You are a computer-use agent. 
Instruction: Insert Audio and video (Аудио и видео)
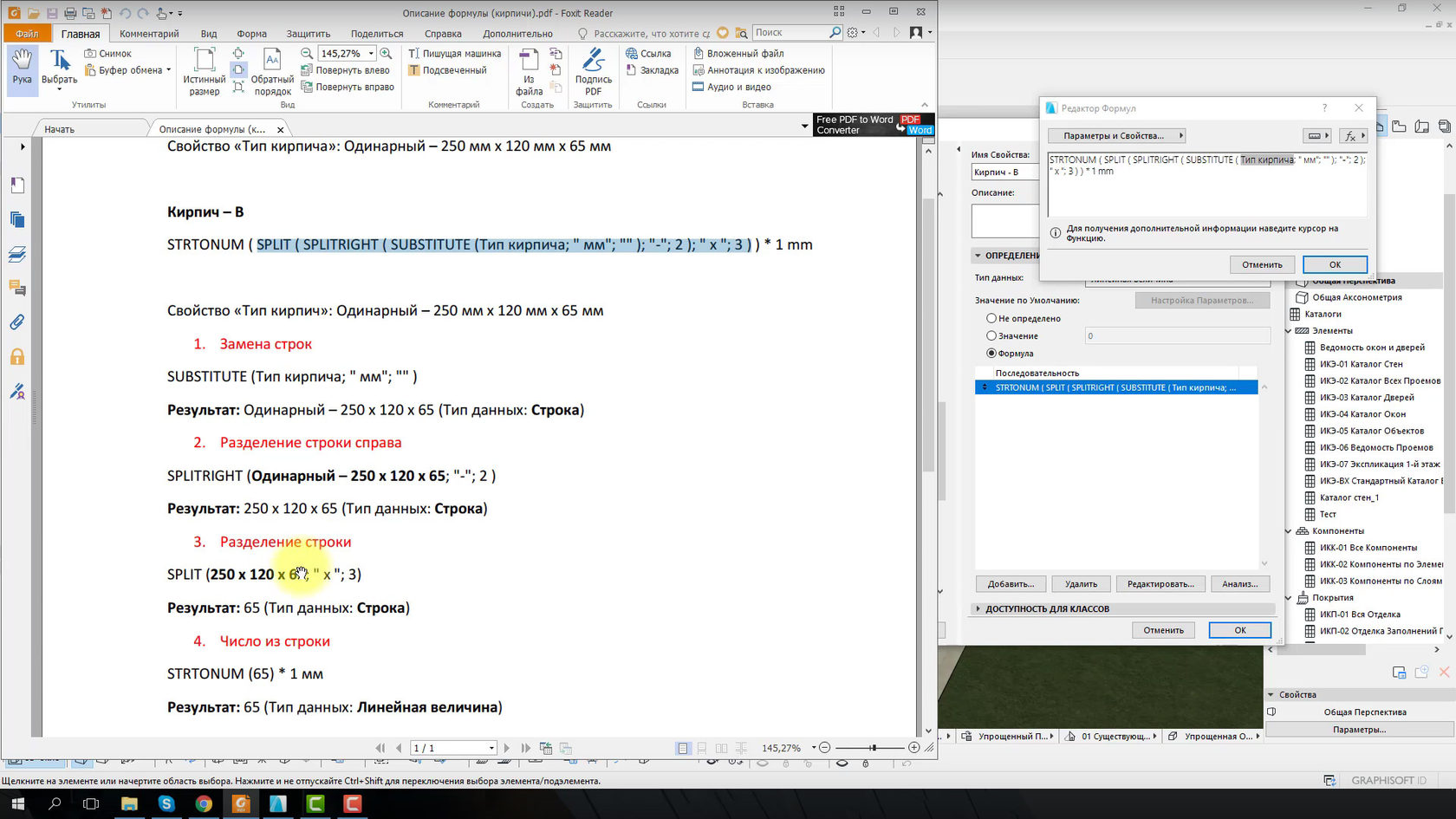pos(731,87)
